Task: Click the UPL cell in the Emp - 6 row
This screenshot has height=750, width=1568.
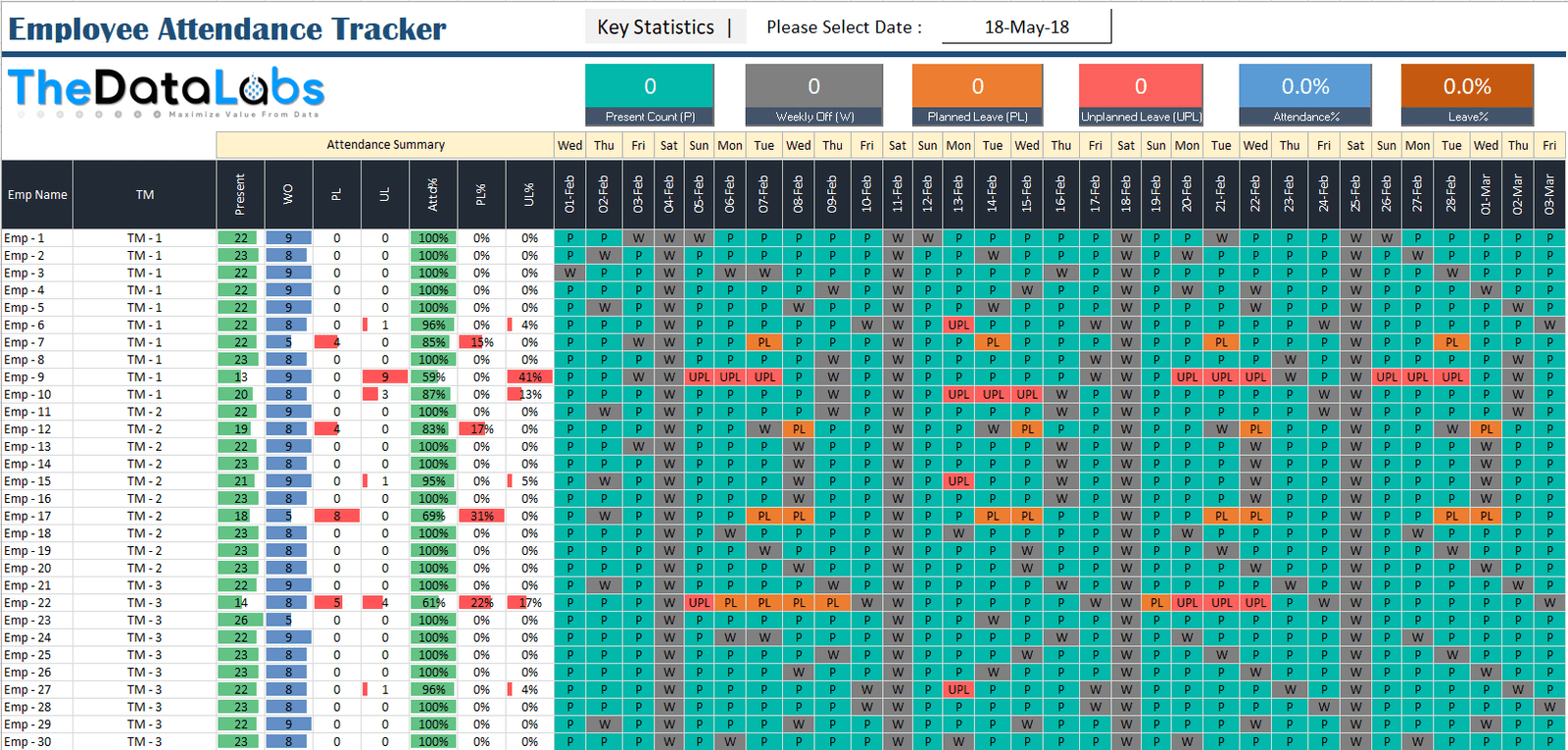Action: [958, 325]
